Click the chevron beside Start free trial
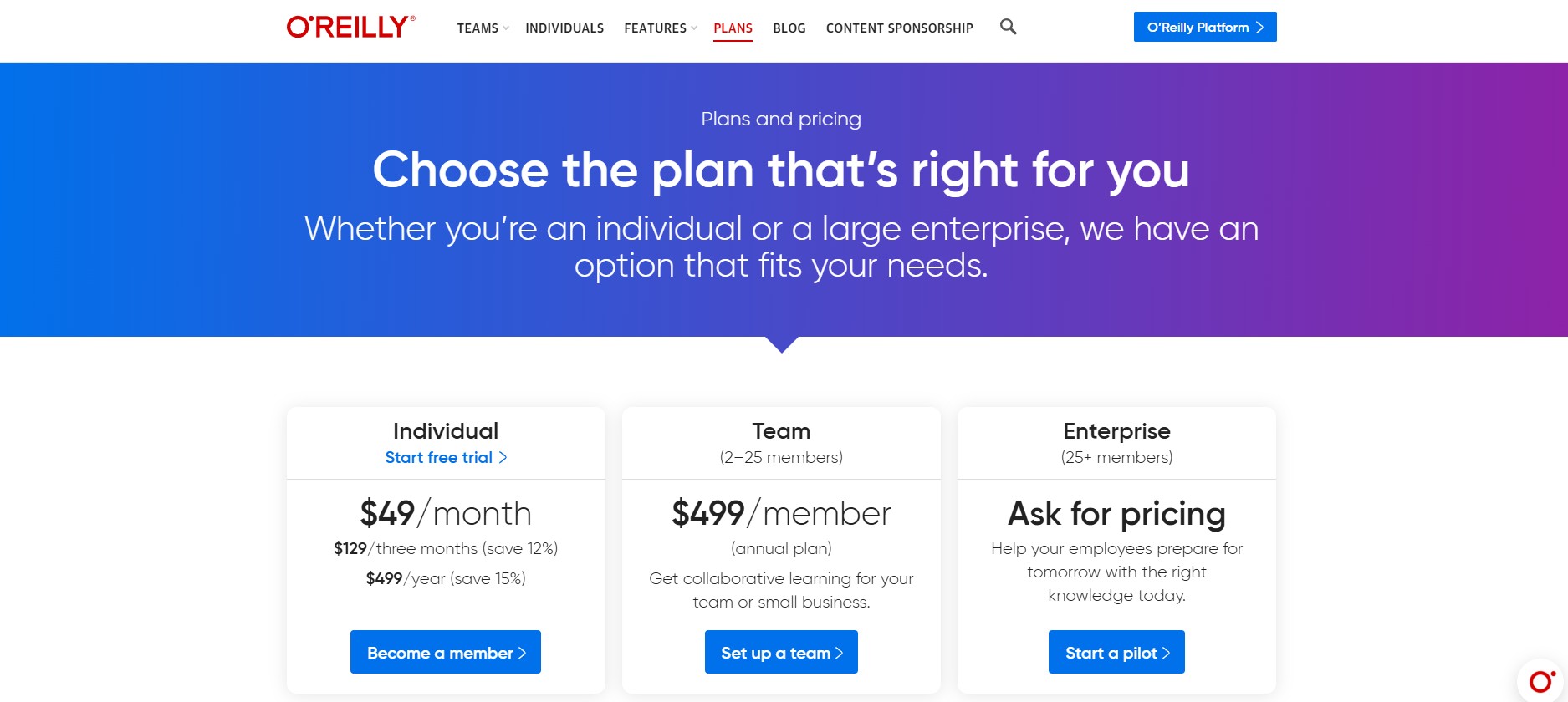The image size is (1568, 702). 503,457
